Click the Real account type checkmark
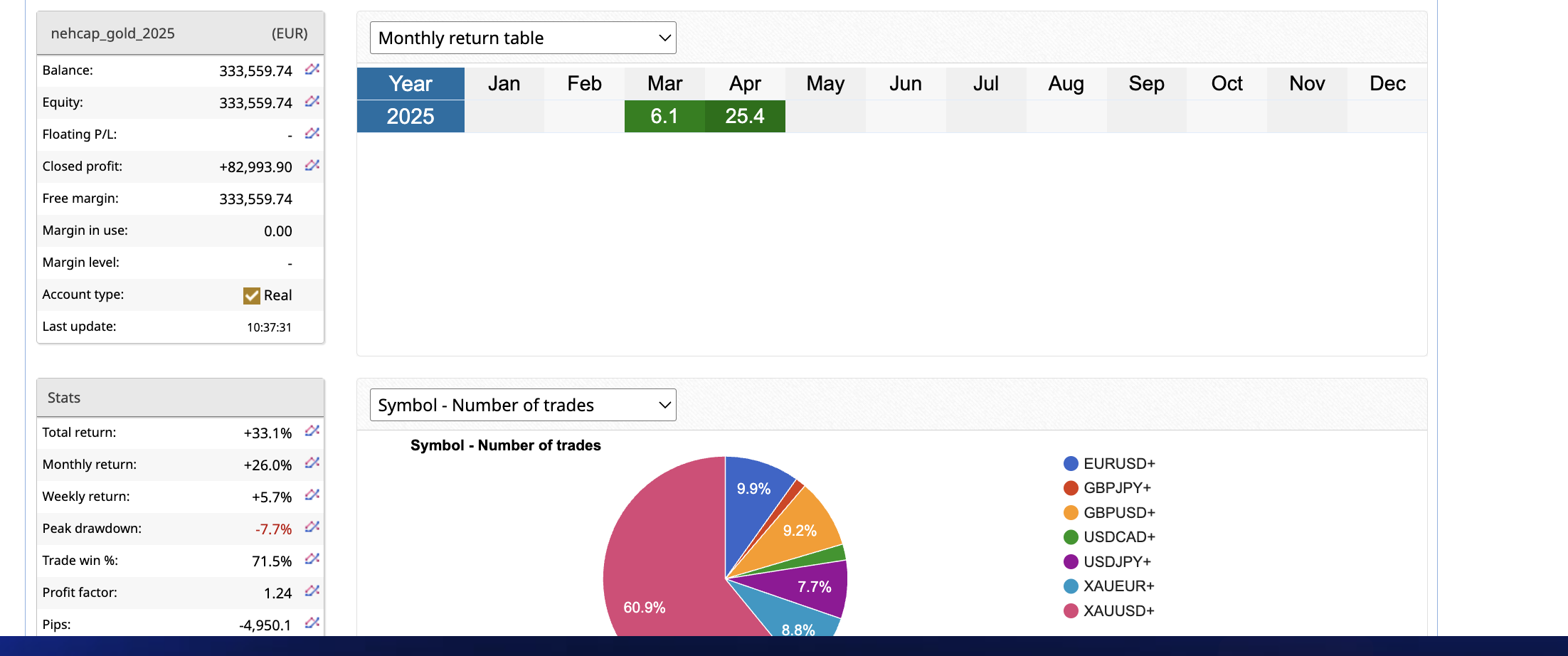This screenshot has height=656, width=1568. [252, 295]
